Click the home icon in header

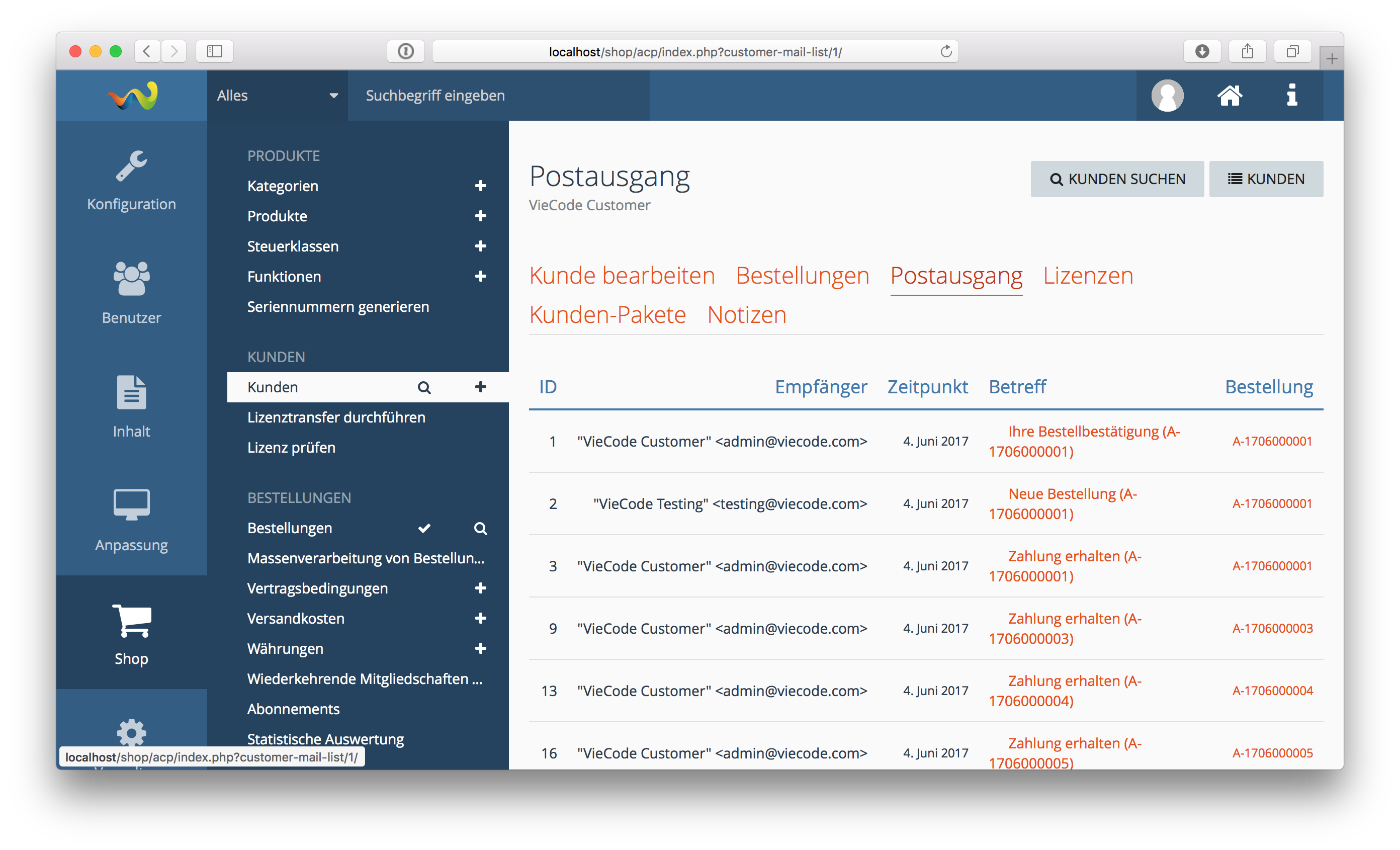(1229, 96)
